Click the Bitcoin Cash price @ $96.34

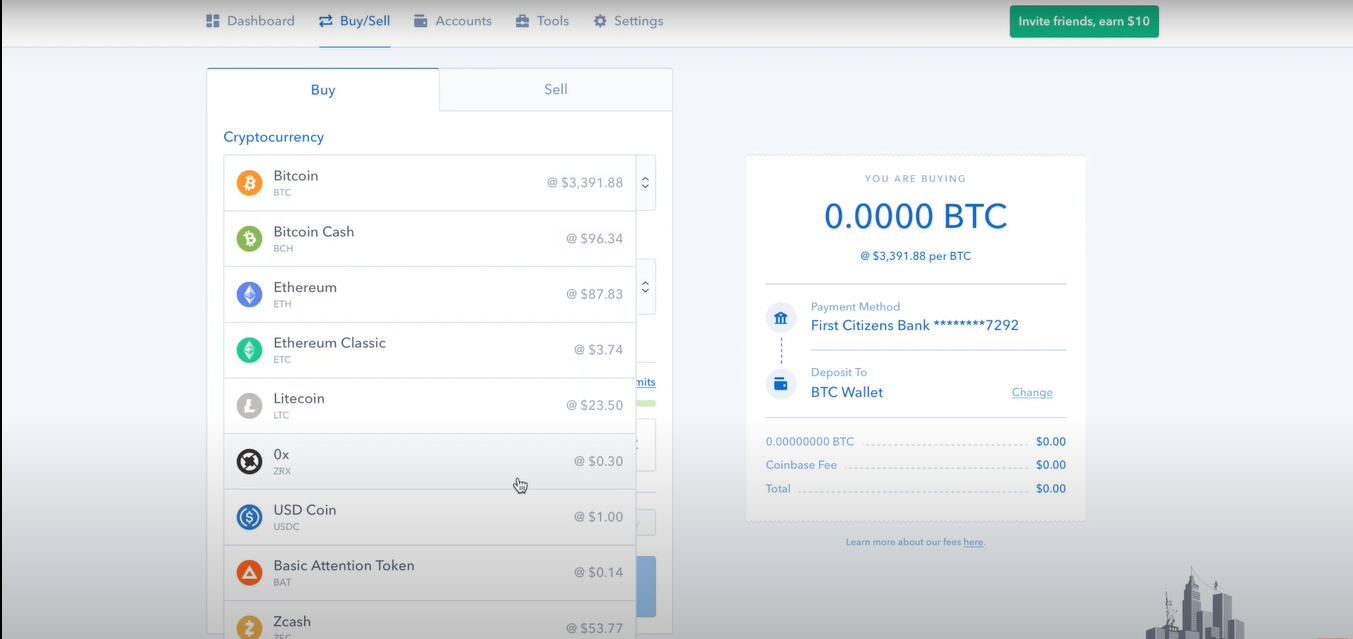click(594, 239)
